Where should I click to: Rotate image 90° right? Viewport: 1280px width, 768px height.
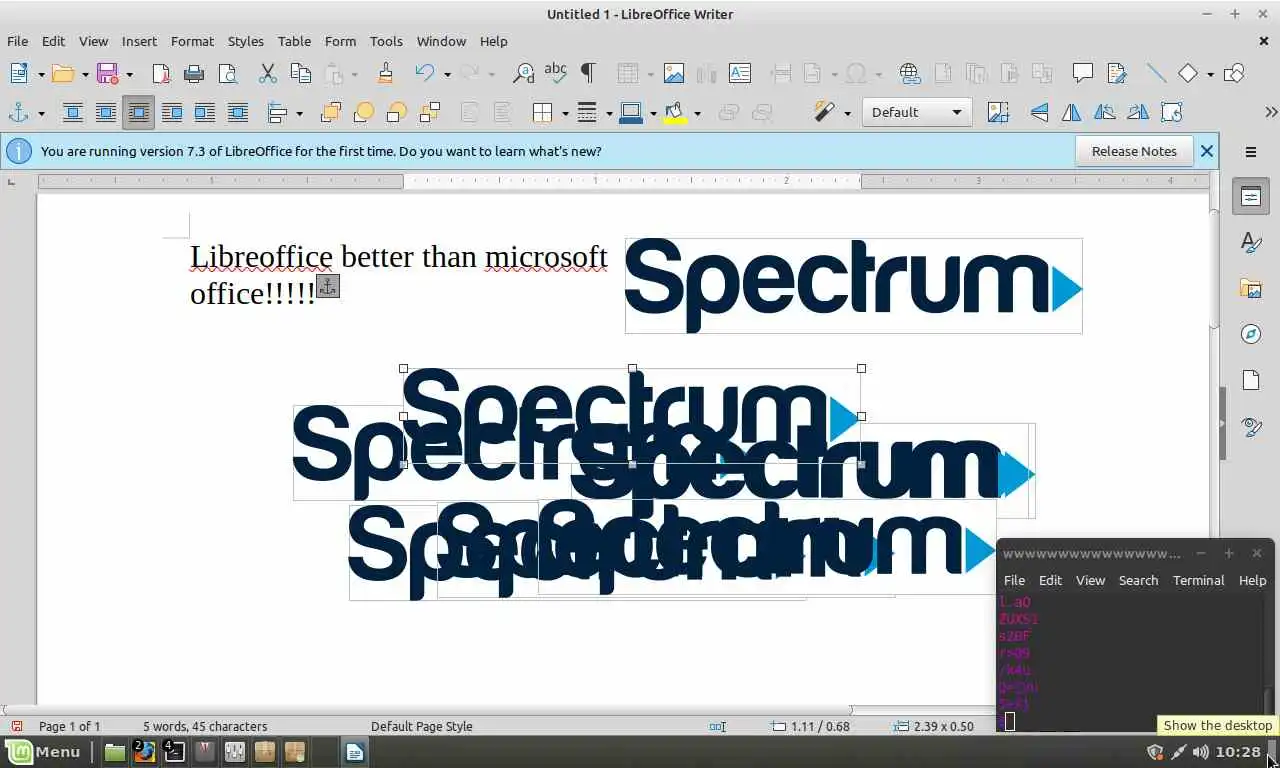pyautogui.click(x=1138, y=112)
